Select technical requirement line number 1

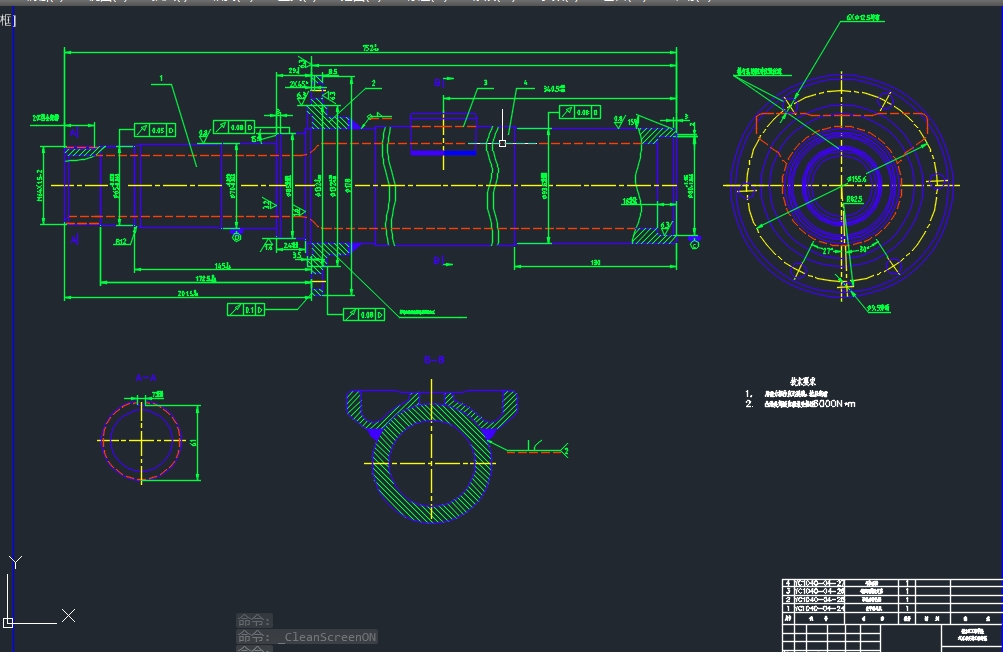pos(786,394)
